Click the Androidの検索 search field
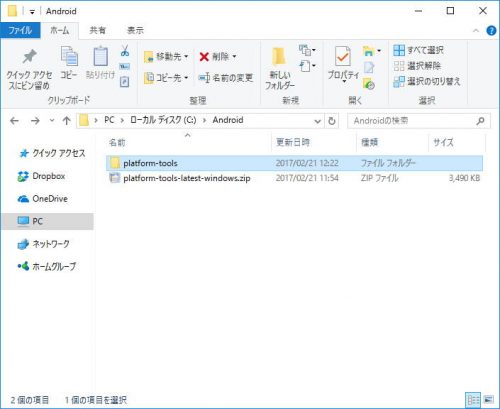This screenshot has height=409, width=500. [419, 121]
